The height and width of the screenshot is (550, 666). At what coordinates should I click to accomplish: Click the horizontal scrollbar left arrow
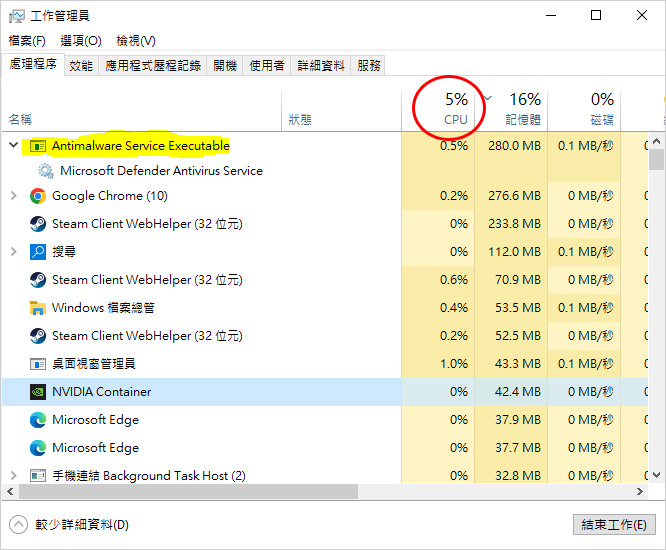(10, 492)
